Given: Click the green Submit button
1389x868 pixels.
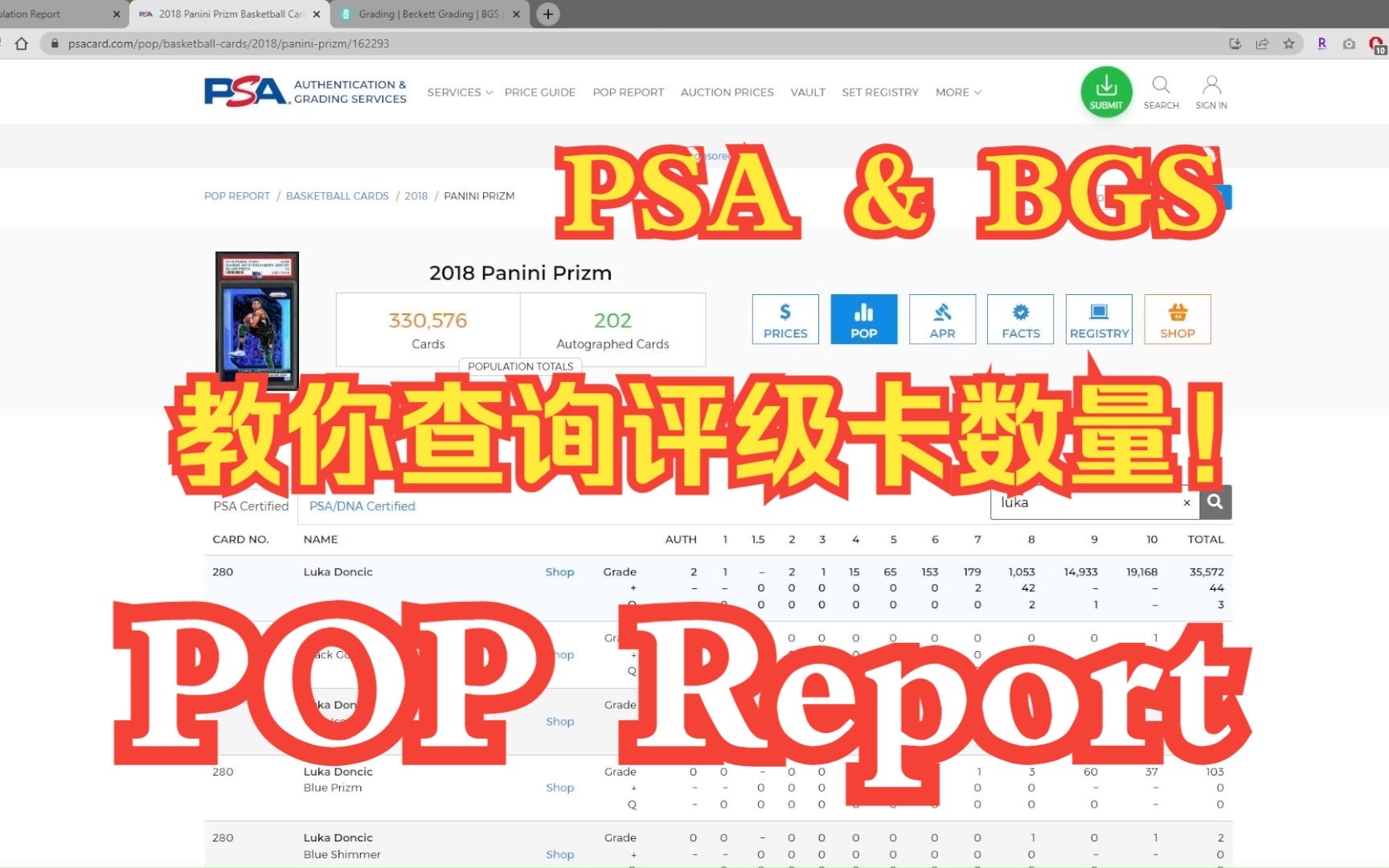Looking at the screenshot, I should (1106, 92).
